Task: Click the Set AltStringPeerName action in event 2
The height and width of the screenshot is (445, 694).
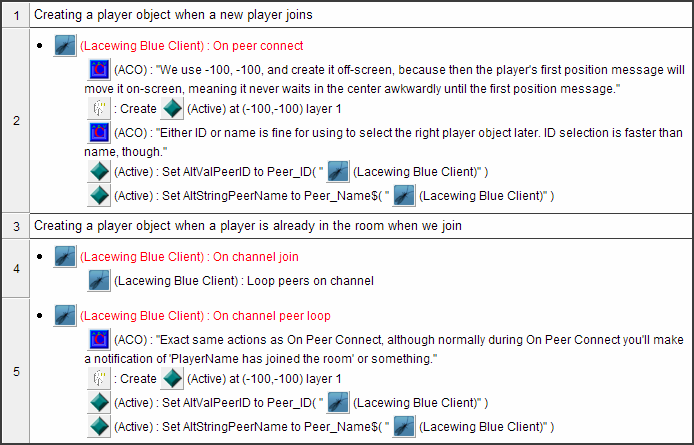Action: (320, 195)
